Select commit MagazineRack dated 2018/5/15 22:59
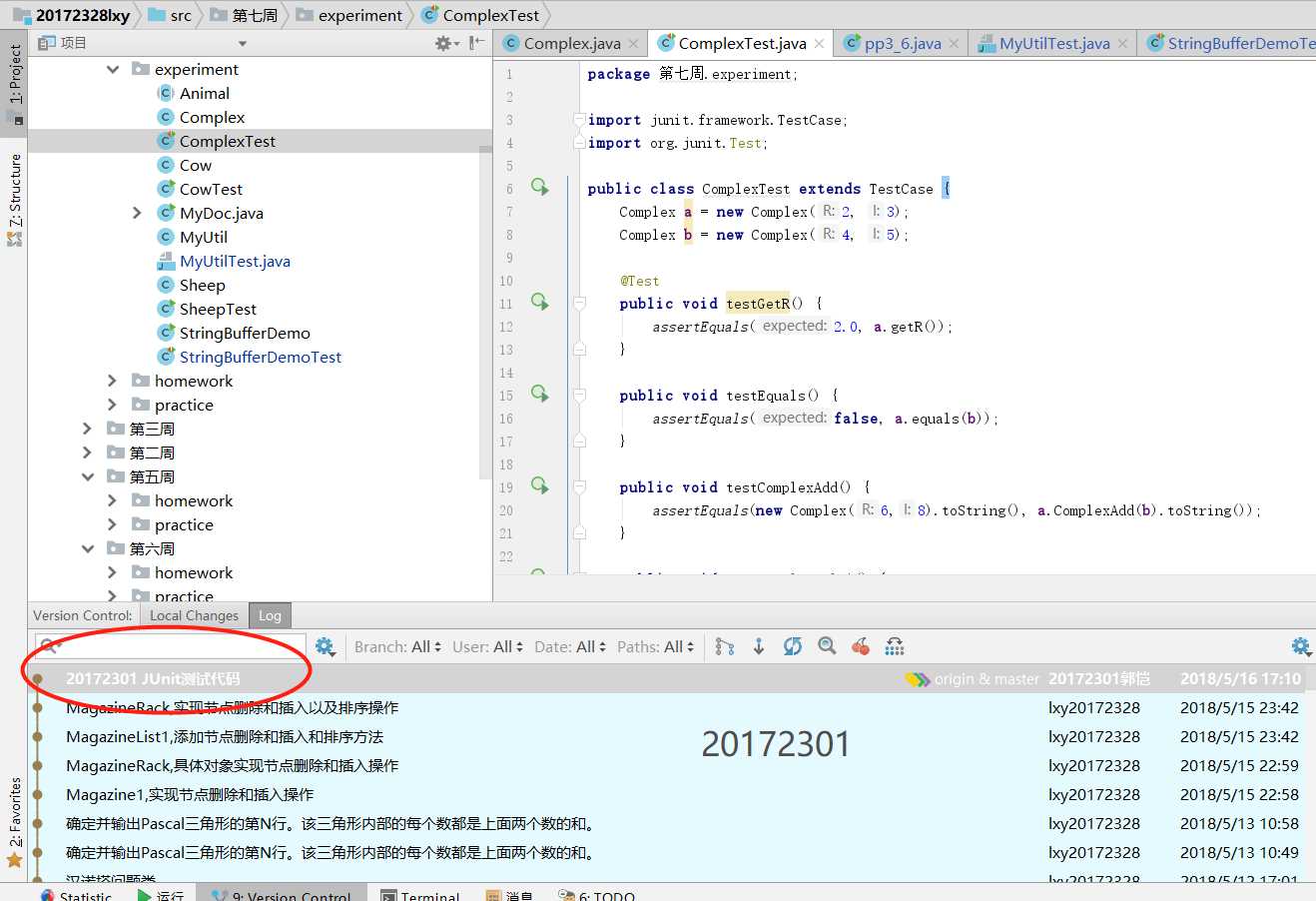 666,765
